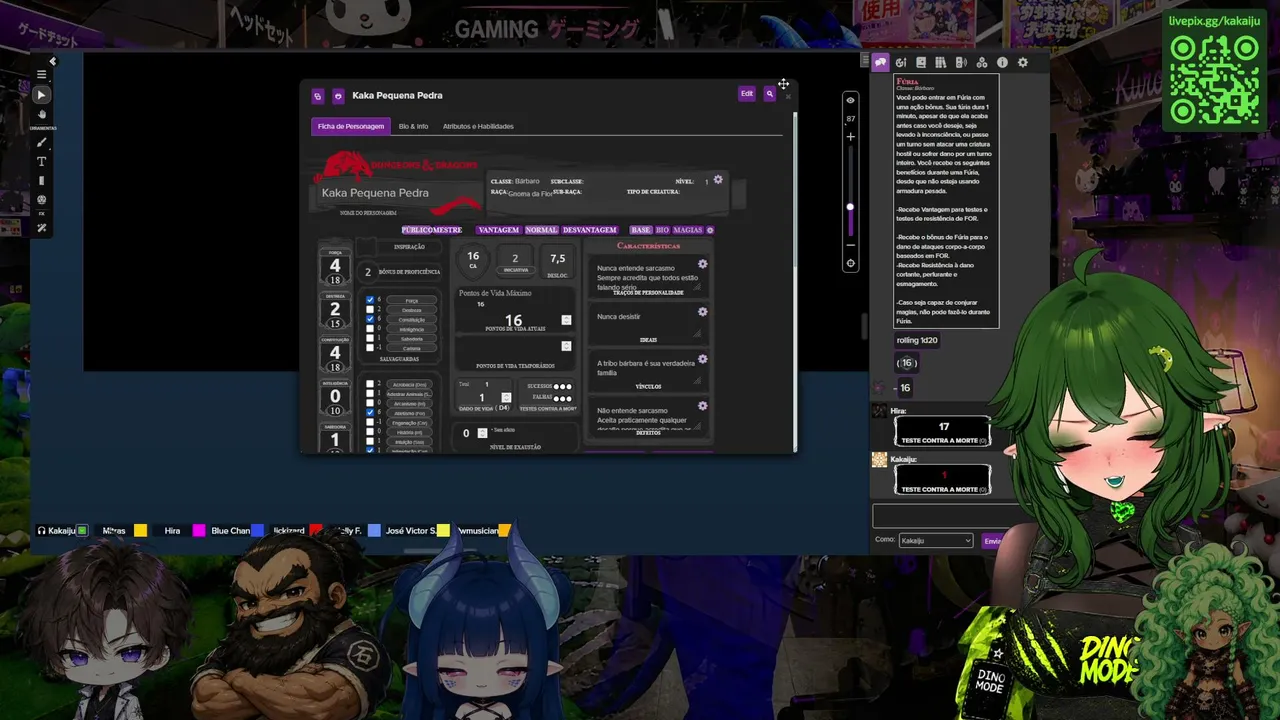This screenshot has width=1280, height=720.
Task: Open the Settings gear sidebar tab
Action: [1022, 62]
